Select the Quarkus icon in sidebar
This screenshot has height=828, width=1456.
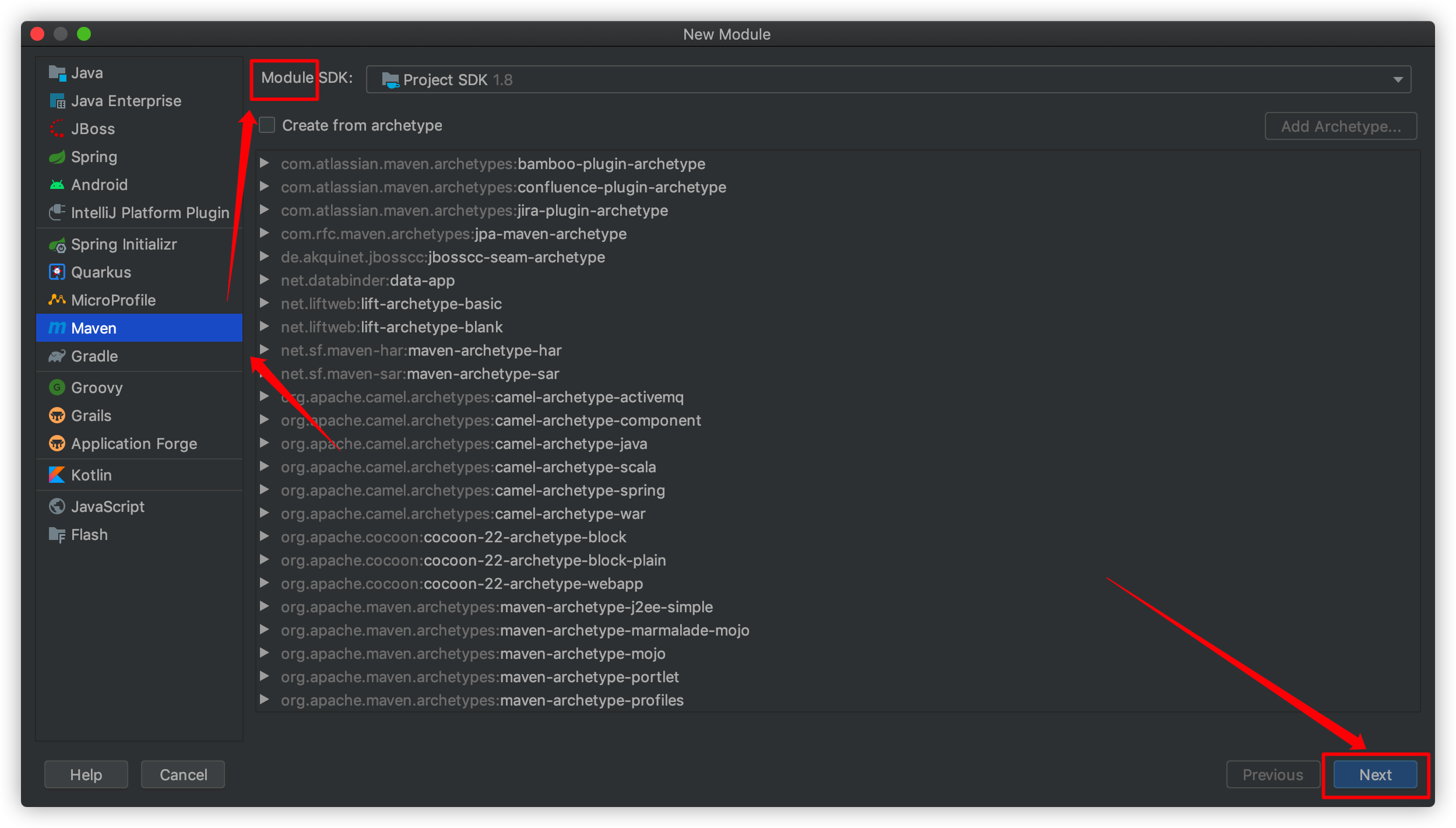(x=57, y=272)
